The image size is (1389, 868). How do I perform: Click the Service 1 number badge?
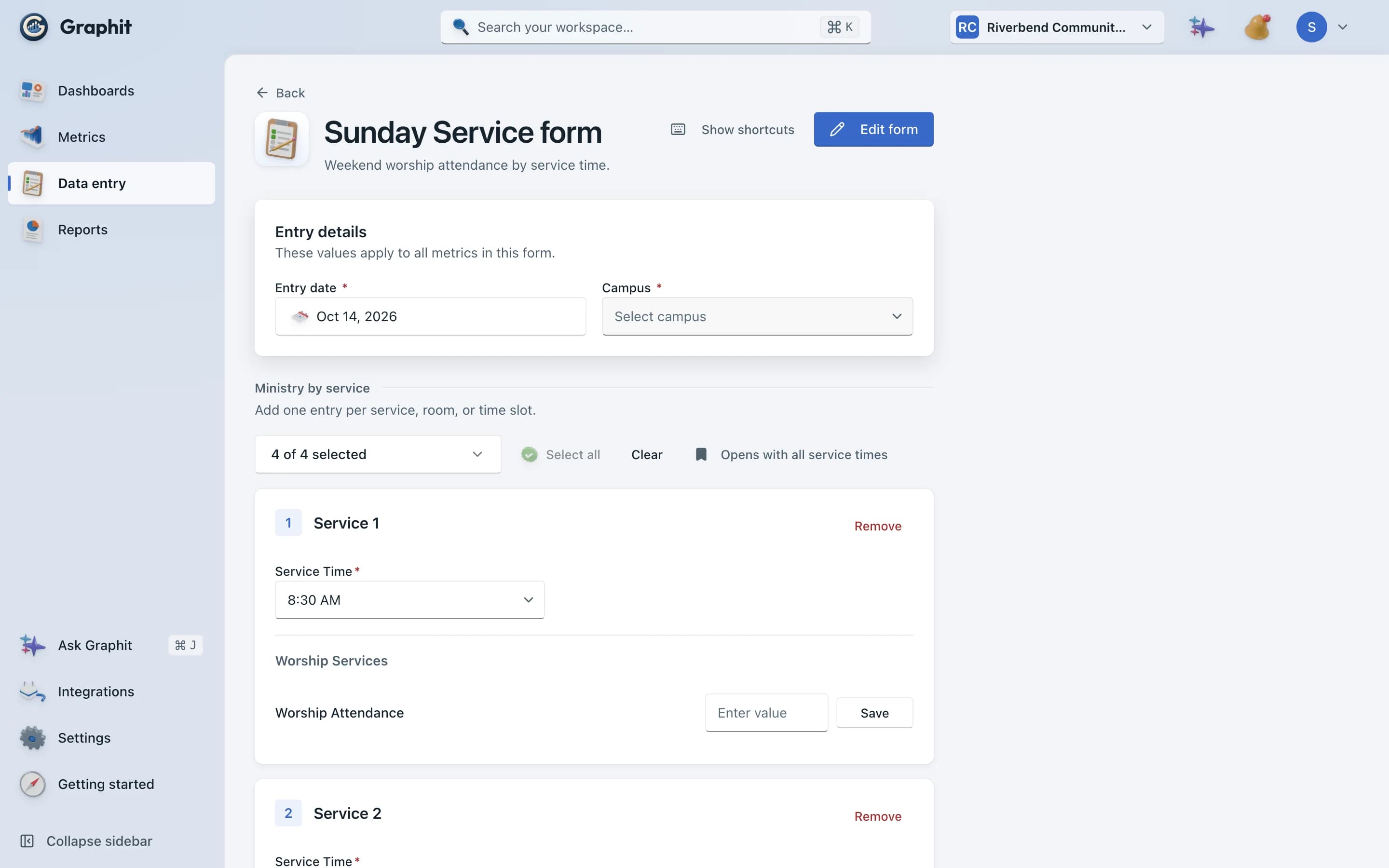point(288,523)
